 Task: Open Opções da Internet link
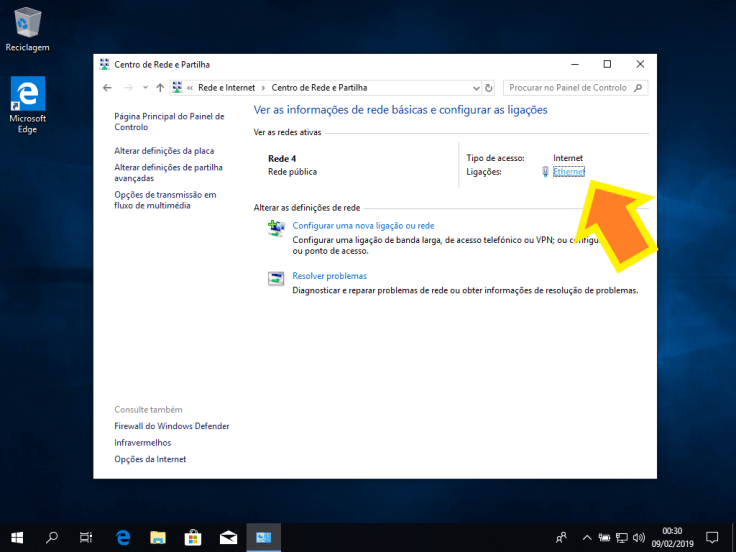pos(150,459)
